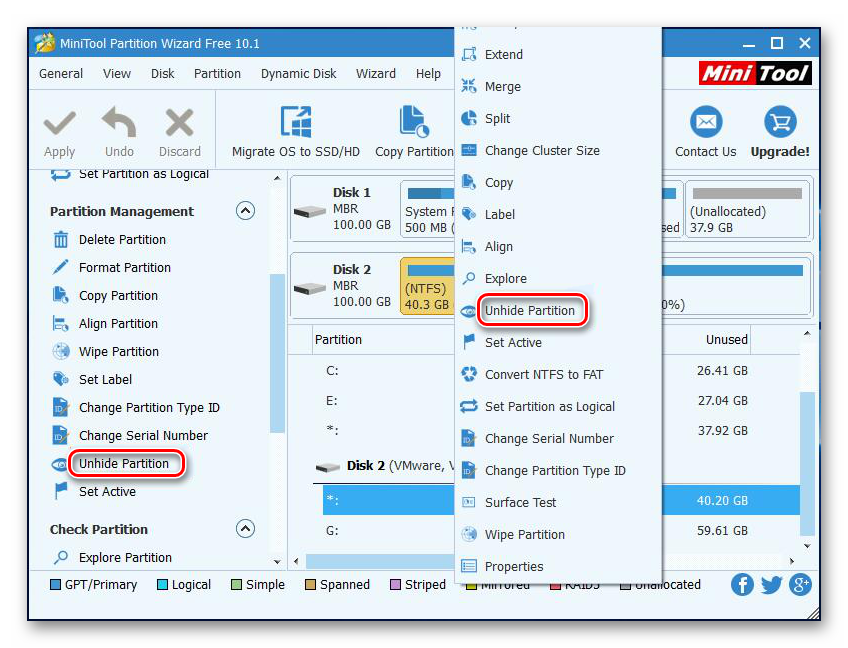Click the Undo arrow icon
The image size is (848, 648).
pyautogui.click(x=119, y=124)
